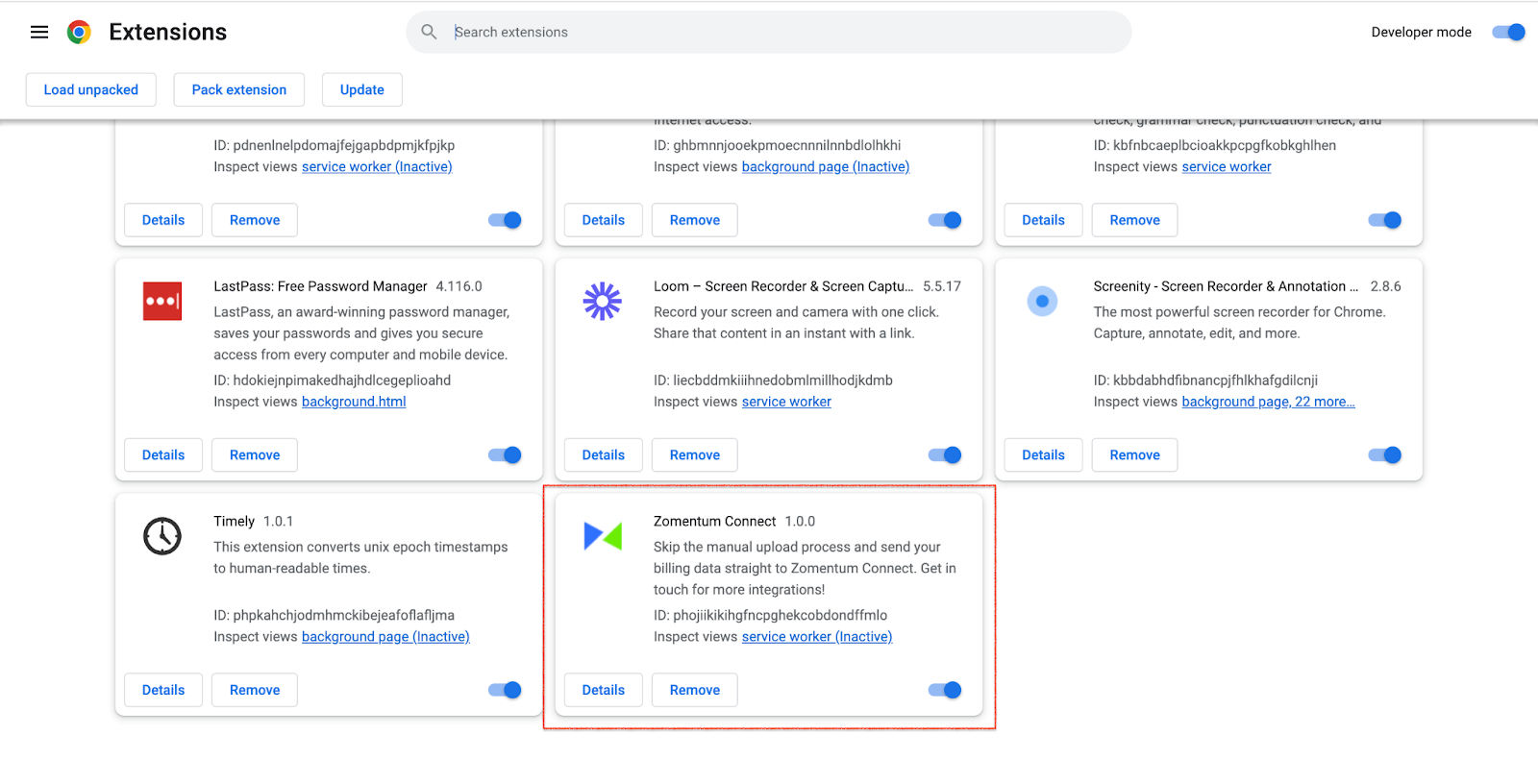1538x784 pixels.
Task: Click the Chrome logo icon
Action: coord(79,32)
